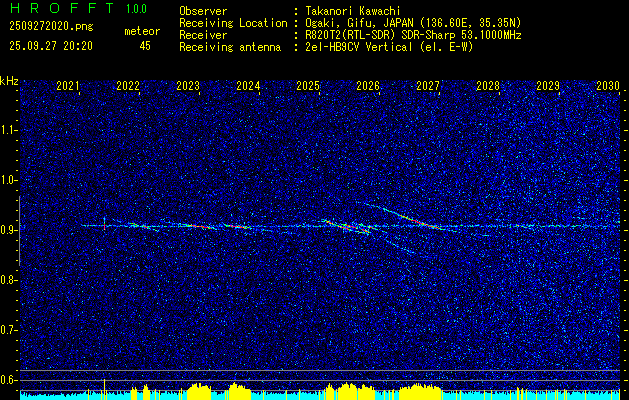This screenshot has width=629, height=400.
Task: Click the HROFFT title text
Action: click(61, 8)
